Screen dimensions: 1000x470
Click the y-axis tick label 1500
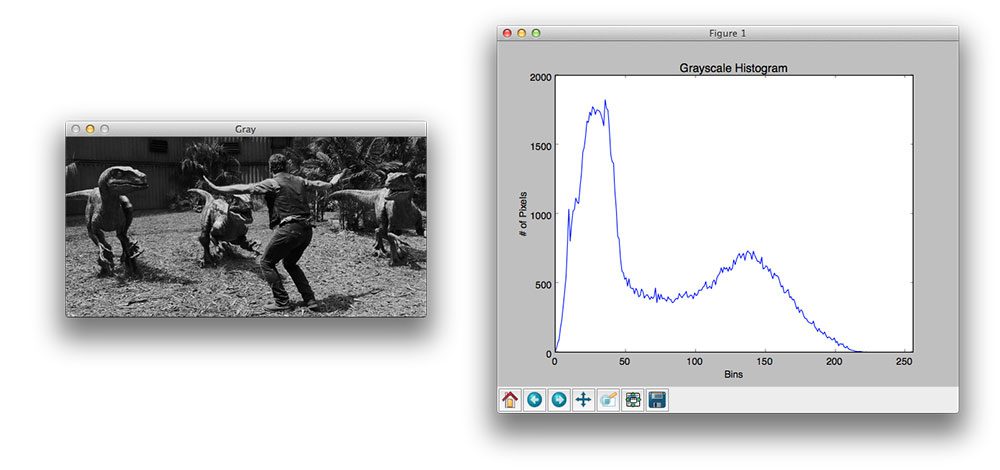540,145
